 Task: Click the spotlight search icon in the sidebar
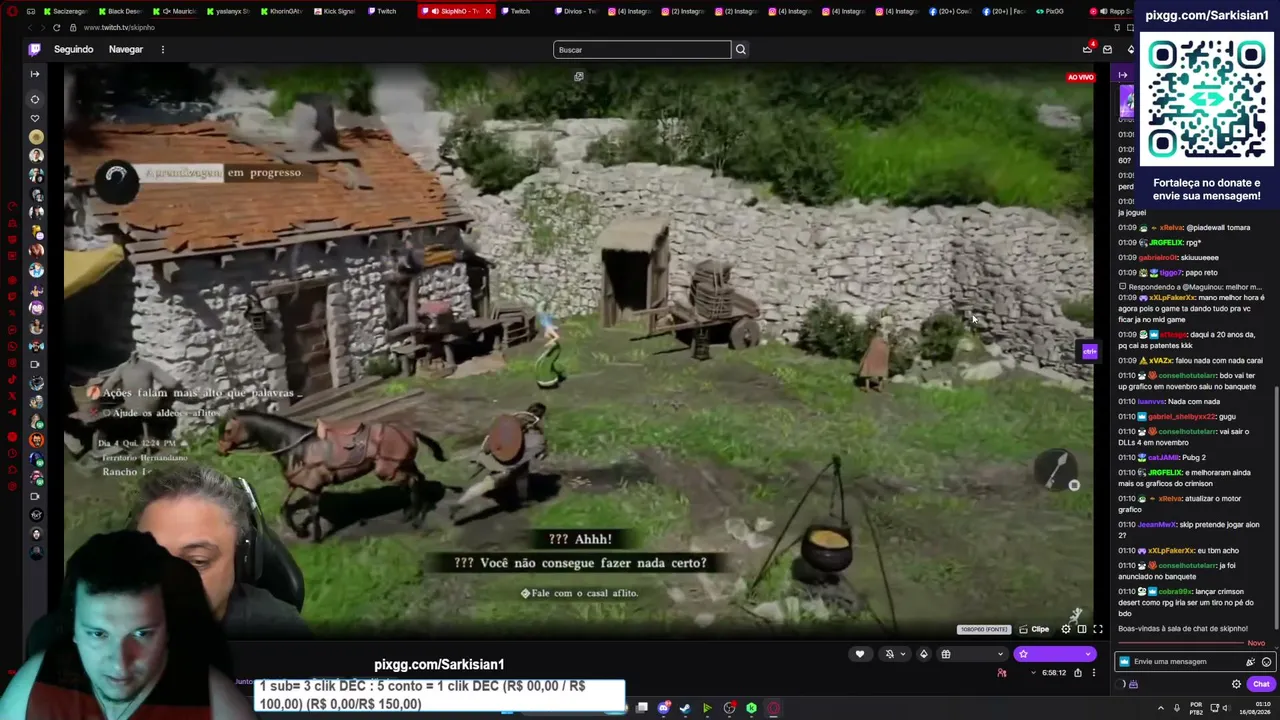point(36,99)
